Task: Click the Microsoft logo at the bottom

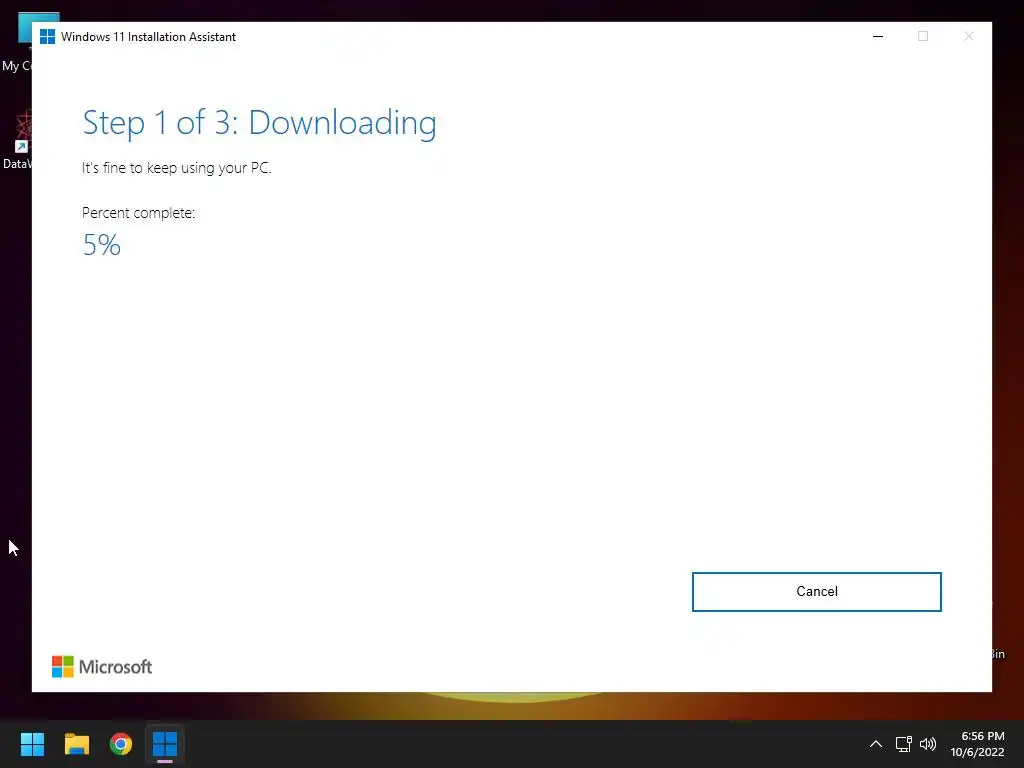Action: click(102, 667)
